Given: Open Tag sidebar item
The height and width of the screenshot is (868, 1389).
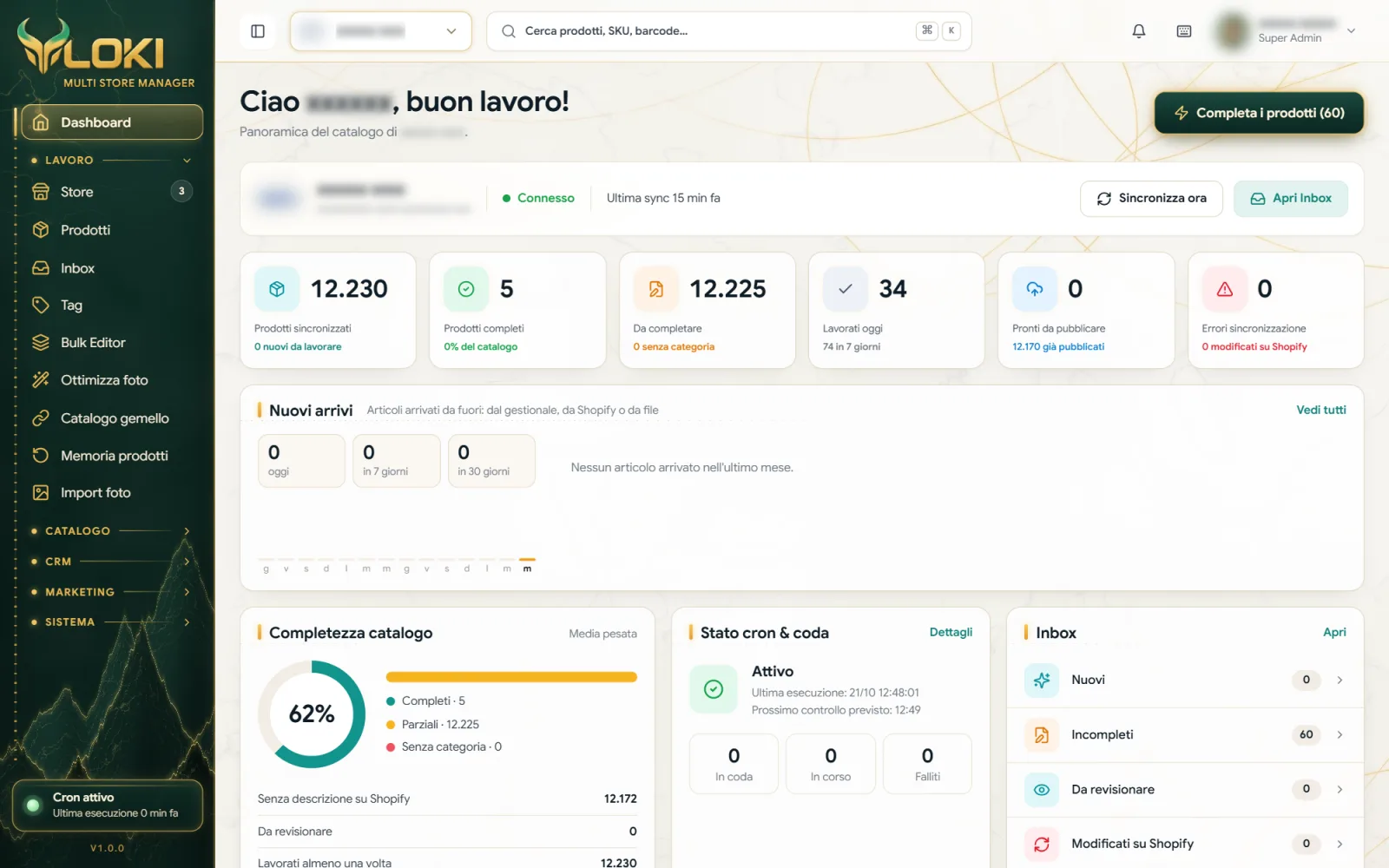Looking at the screenshot, I should (112, 306).
